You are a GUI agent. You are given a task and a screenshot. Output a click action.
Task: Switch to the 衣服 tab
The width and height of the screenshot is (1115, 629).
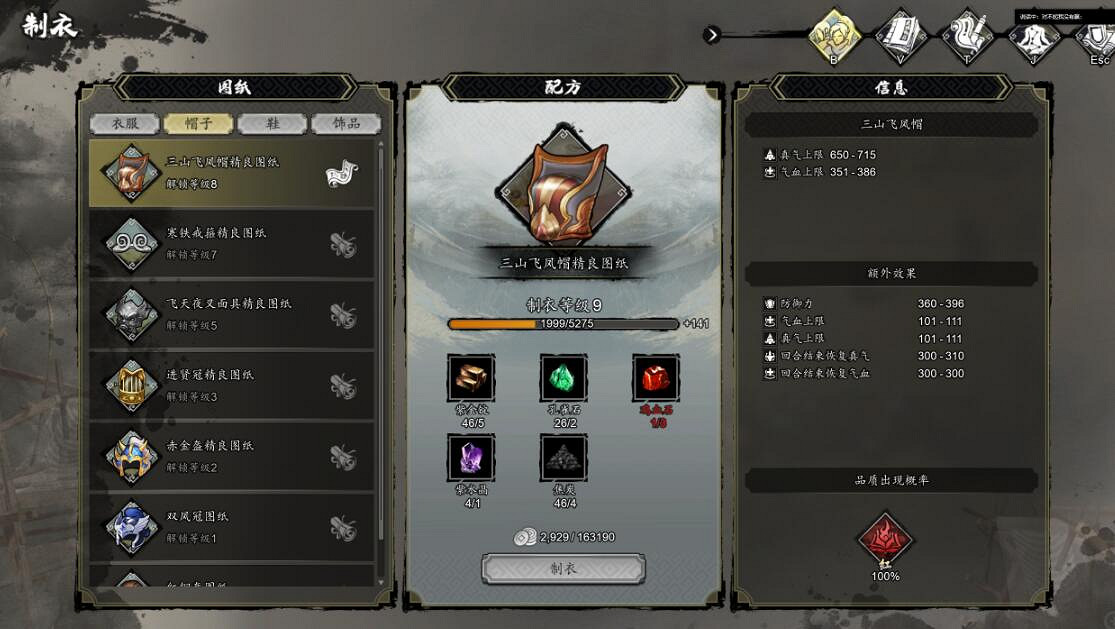coord(125,124)
